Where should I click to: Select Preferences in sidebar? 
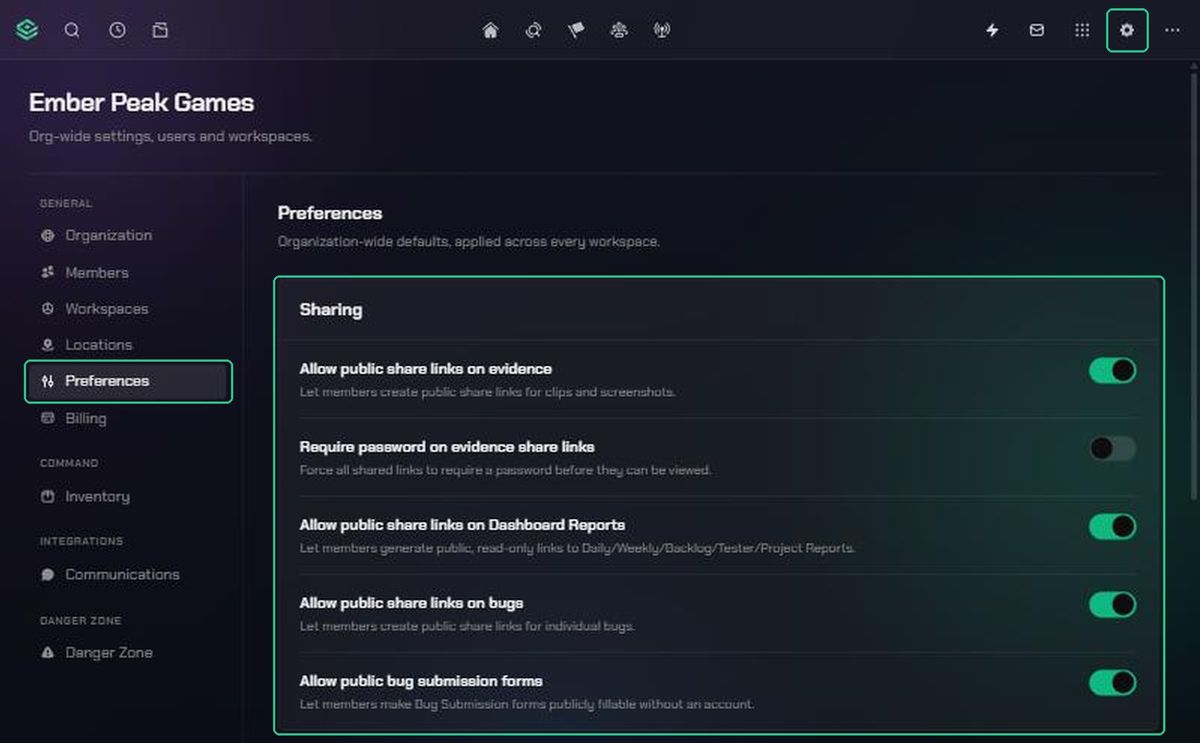click(129, 381)
